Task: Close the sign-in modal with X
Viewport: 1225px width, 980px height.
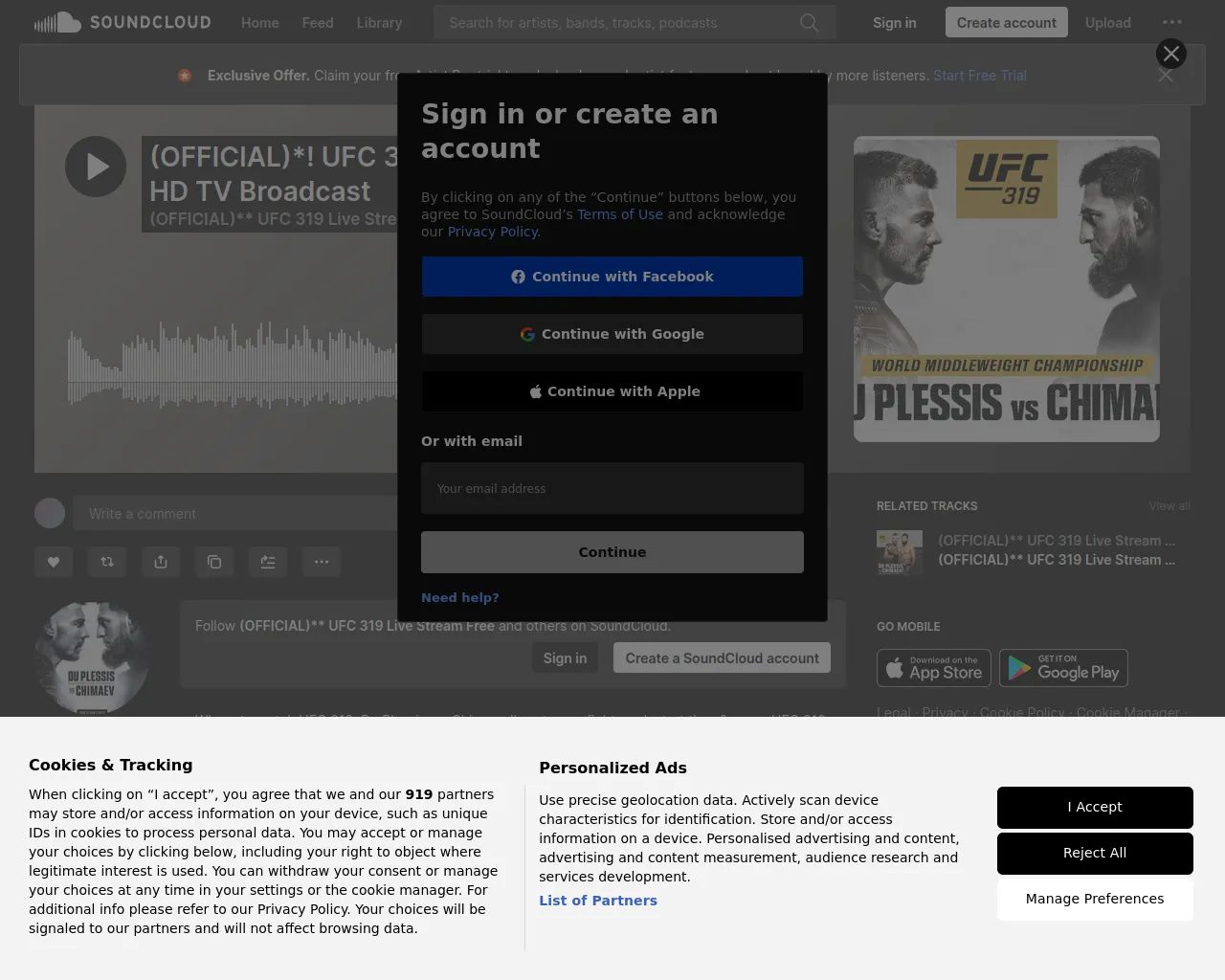Action: tap(1170, 54)
